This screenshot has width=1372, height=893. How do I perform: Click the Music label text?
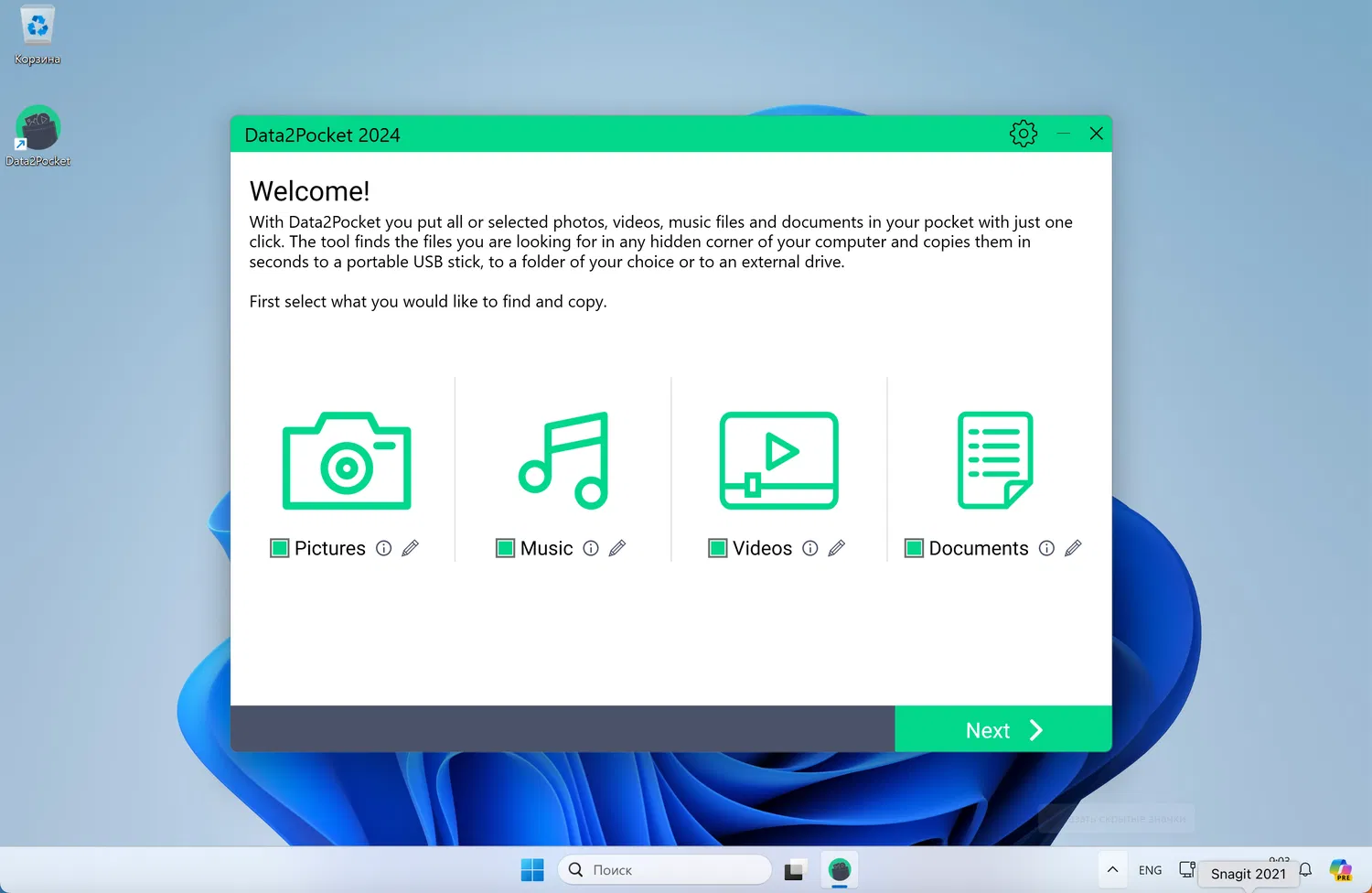click(547, 548)
